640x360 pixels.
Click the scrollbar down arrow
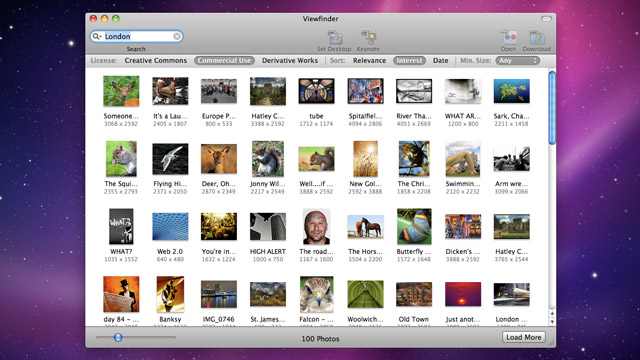(552, 322)
